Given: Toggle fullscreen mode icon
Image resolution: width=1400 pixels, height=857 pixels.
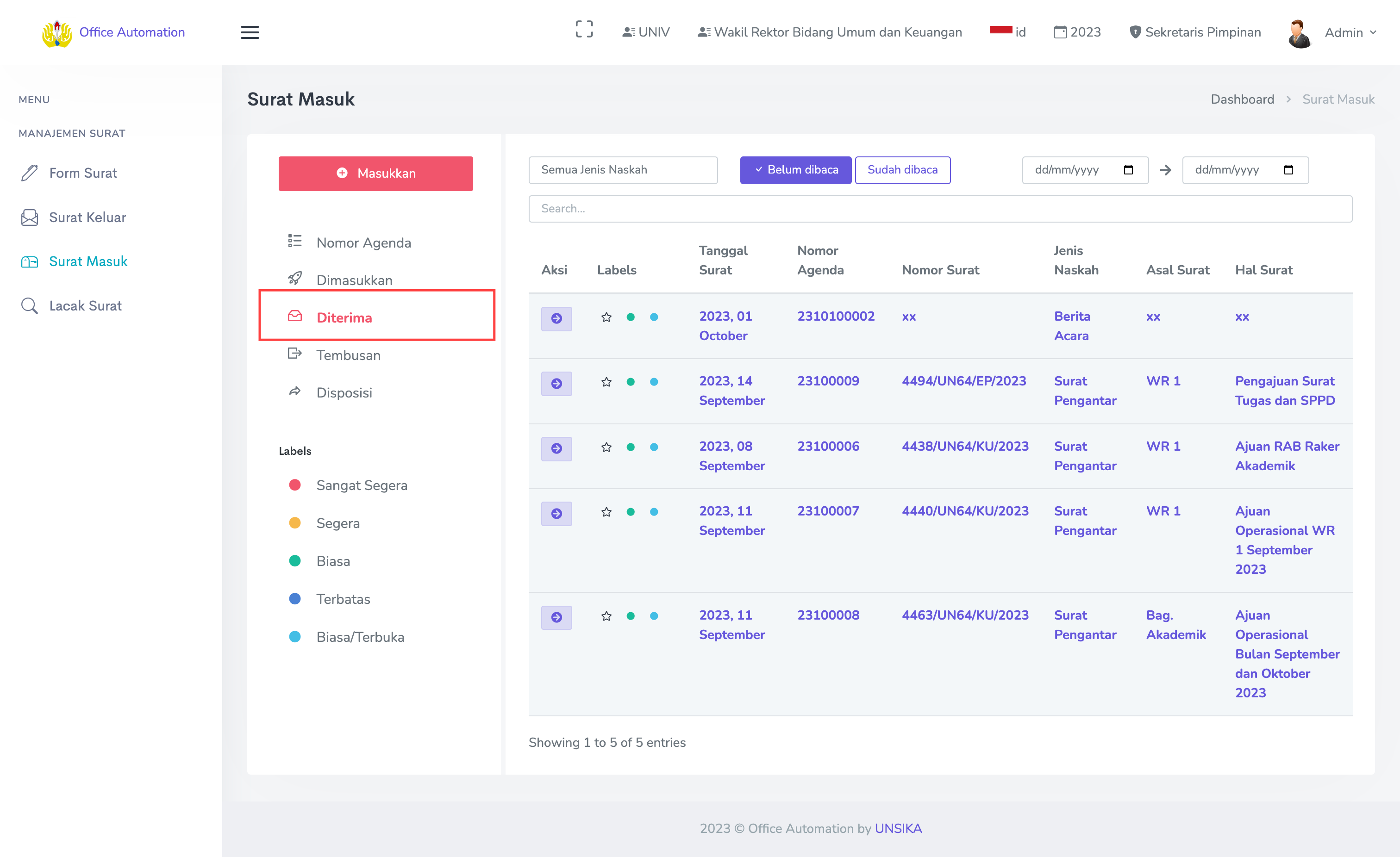Looking at the screenshot, I should tap(583, 30).
